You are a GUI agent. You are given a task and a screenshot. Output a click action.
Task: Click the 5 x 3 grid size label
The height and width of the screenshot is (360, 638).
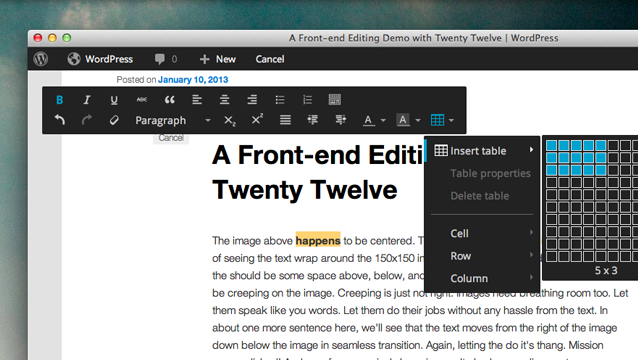click(606, 271)
